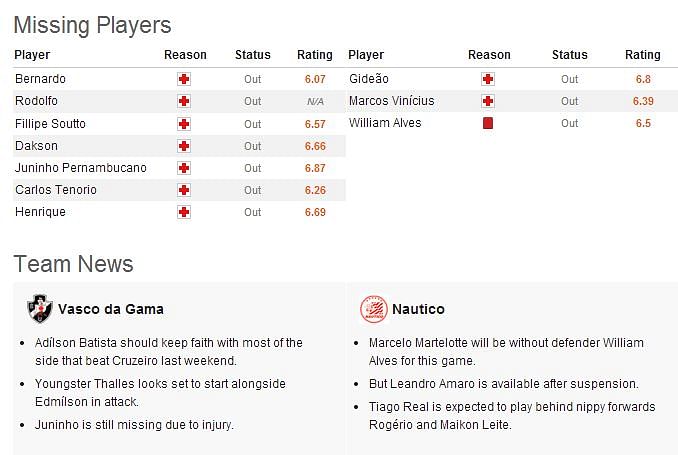678x455 pixels.
Task: Click the 6.87 rating for Juninho Pernambucano
Action: point(315,168)
